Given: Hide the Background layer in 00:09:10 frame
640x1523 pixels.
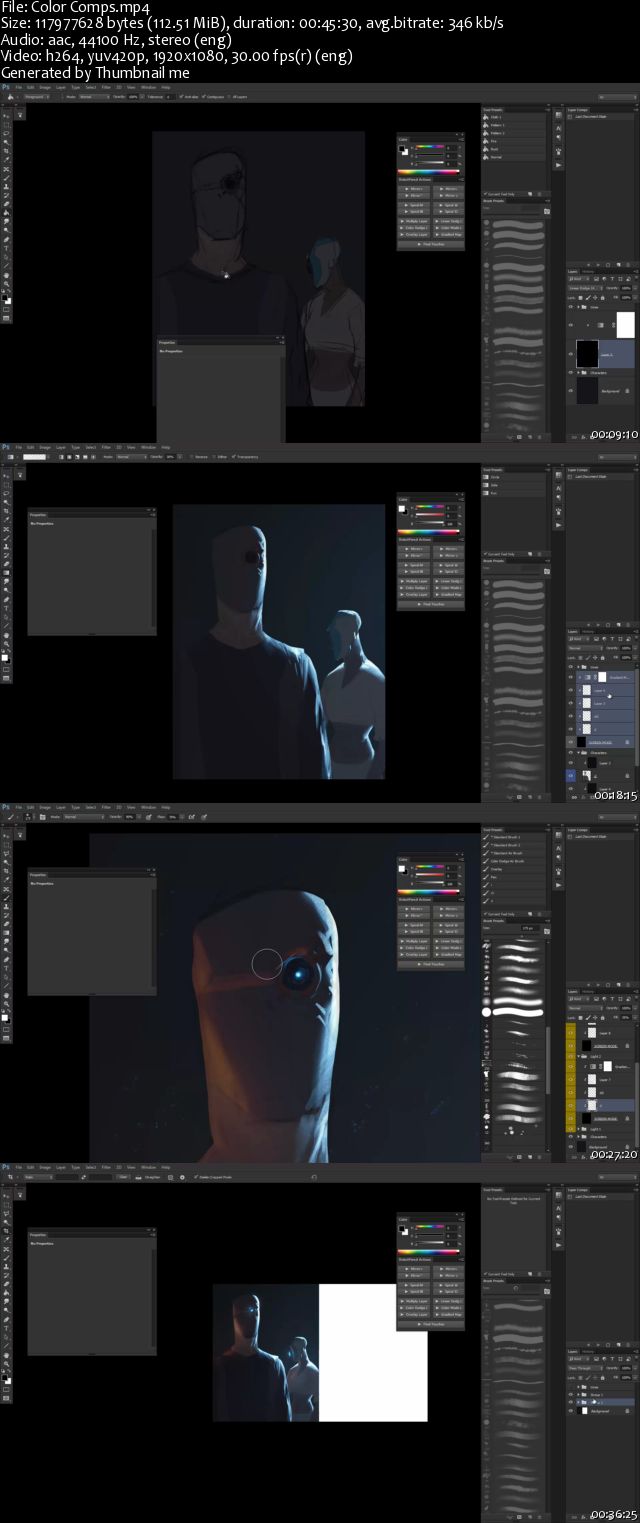Looking at the screenshot, I should 571,391.
